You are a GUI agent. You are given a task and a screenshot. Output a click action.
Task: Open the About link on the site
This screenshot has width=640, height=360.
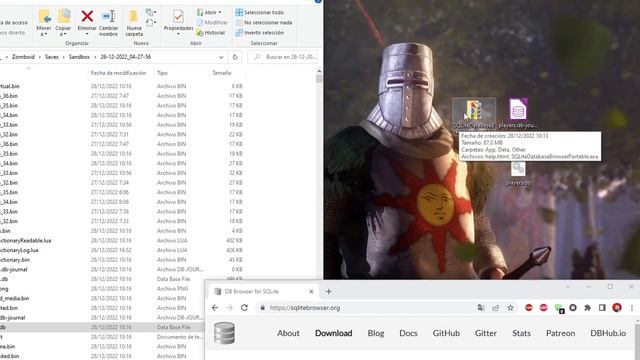(288, 333)
